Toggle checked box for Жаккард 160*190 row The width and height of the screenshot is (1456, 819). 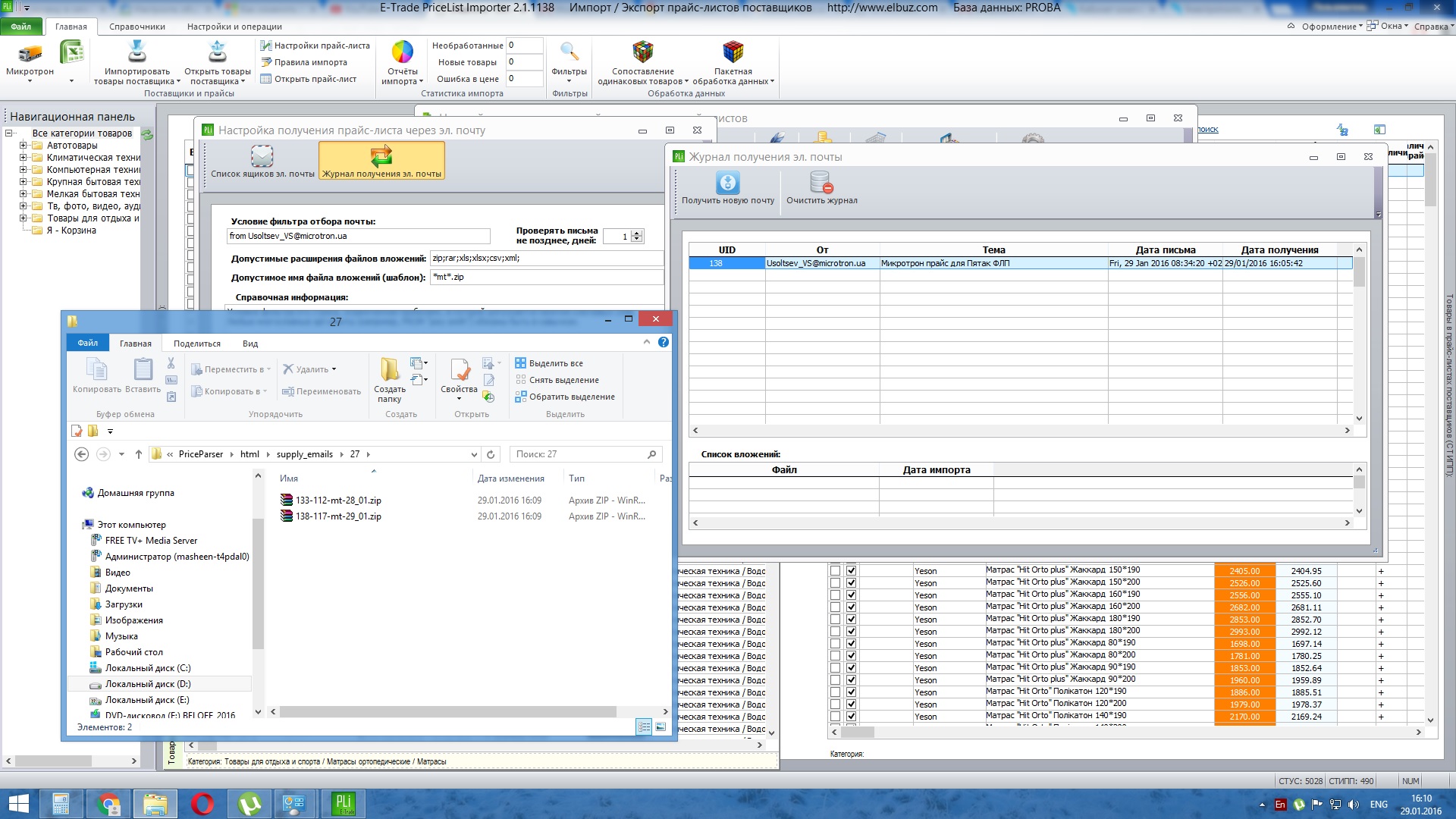(851, 595)
